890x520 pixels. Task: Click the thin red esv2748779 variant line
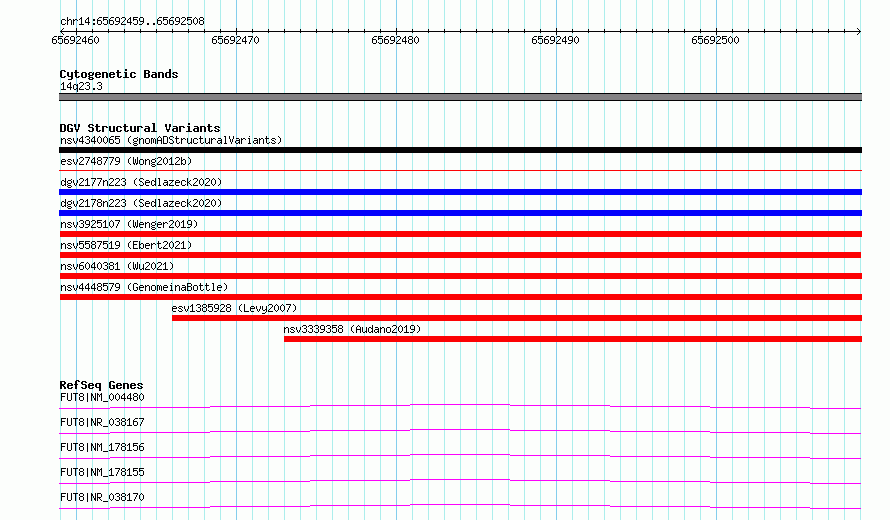click(x=460, y=170)
